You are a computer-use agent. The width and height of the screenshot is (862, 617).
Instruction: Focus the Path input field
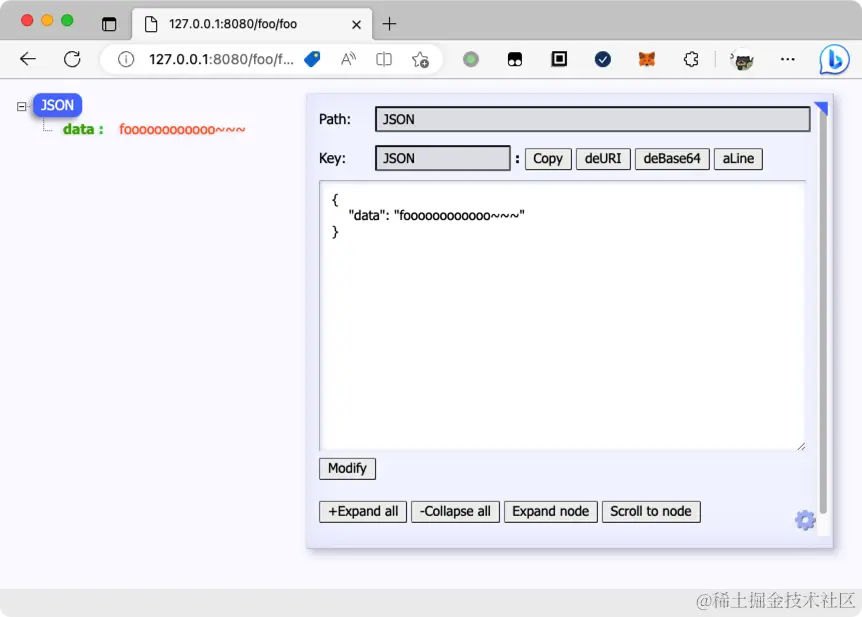point(592,119)
